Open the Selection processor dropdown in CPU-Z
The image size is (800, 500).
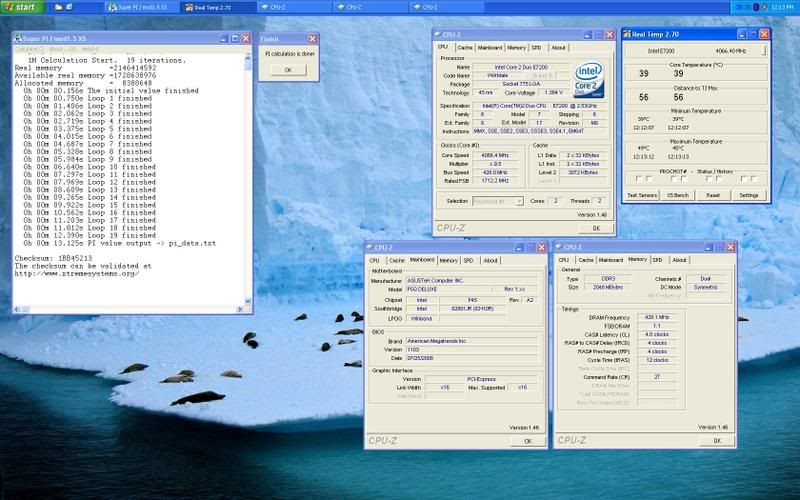(498, 201)
